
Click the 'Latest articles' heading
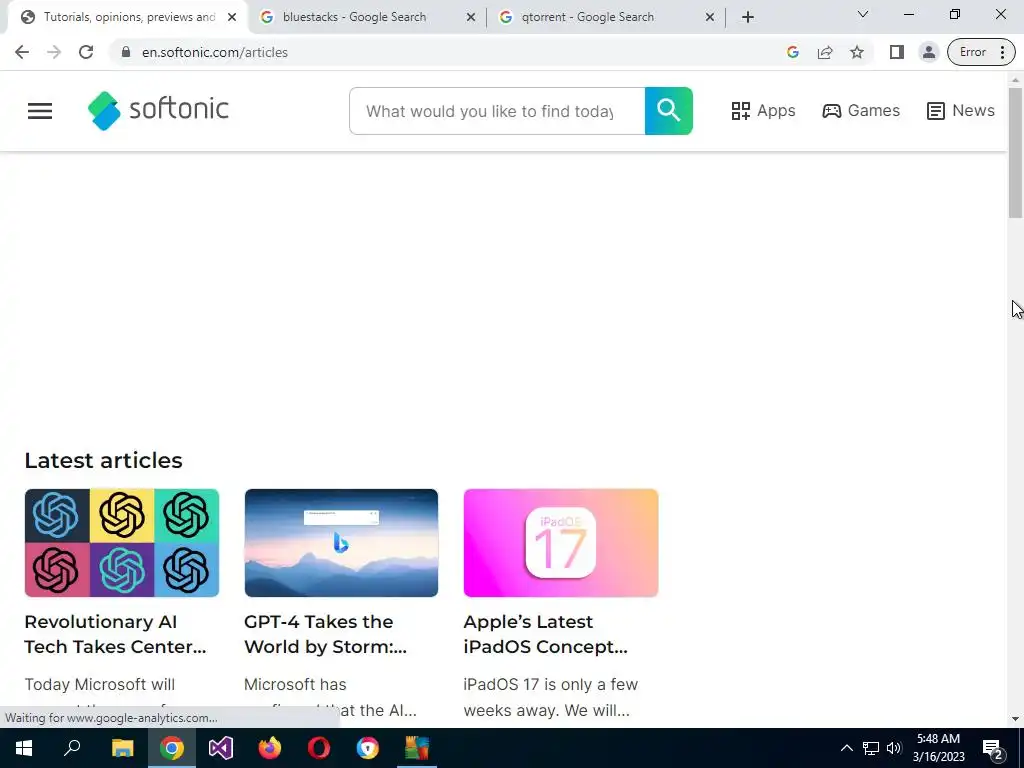pyautogui.click(x=103, y=460)
